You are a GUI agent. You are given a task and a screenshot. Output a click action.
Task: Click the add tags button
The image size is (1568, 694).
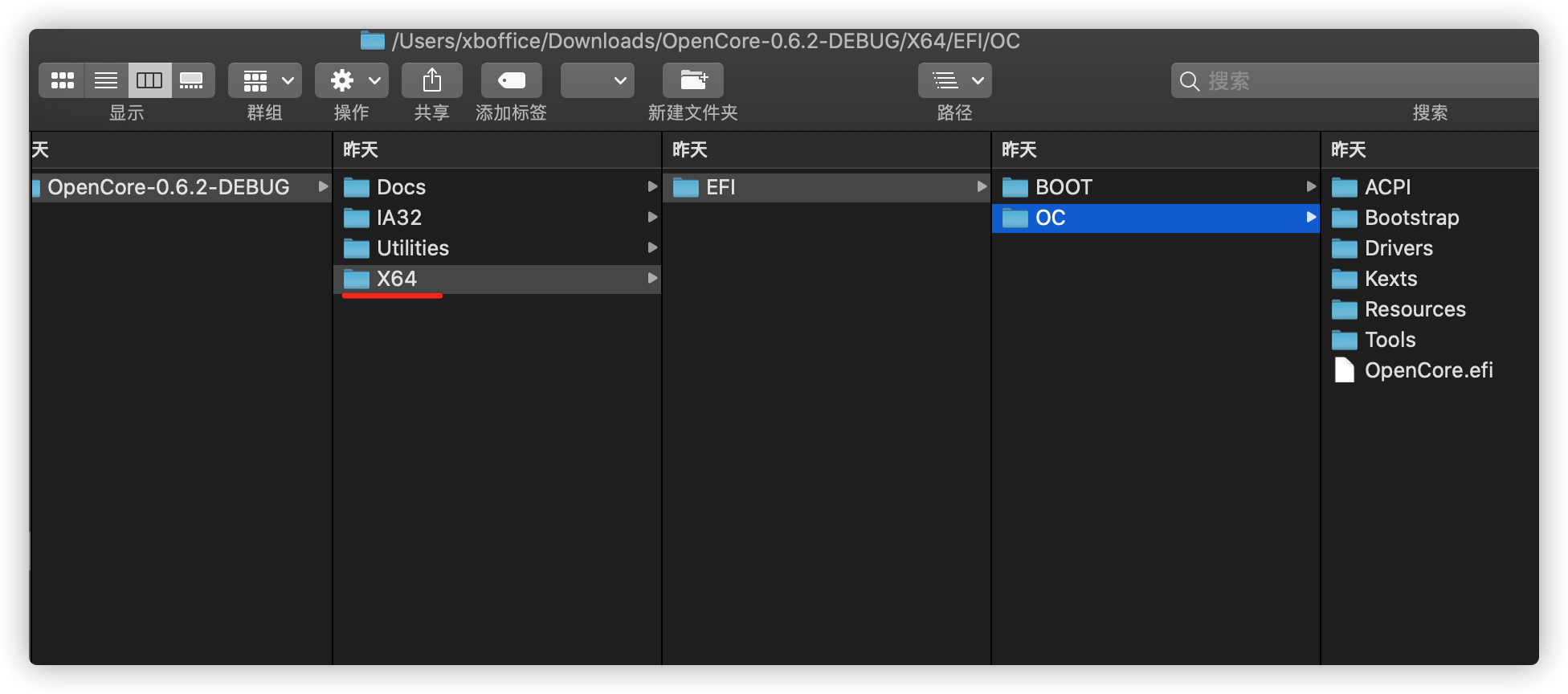click(512, 80)
